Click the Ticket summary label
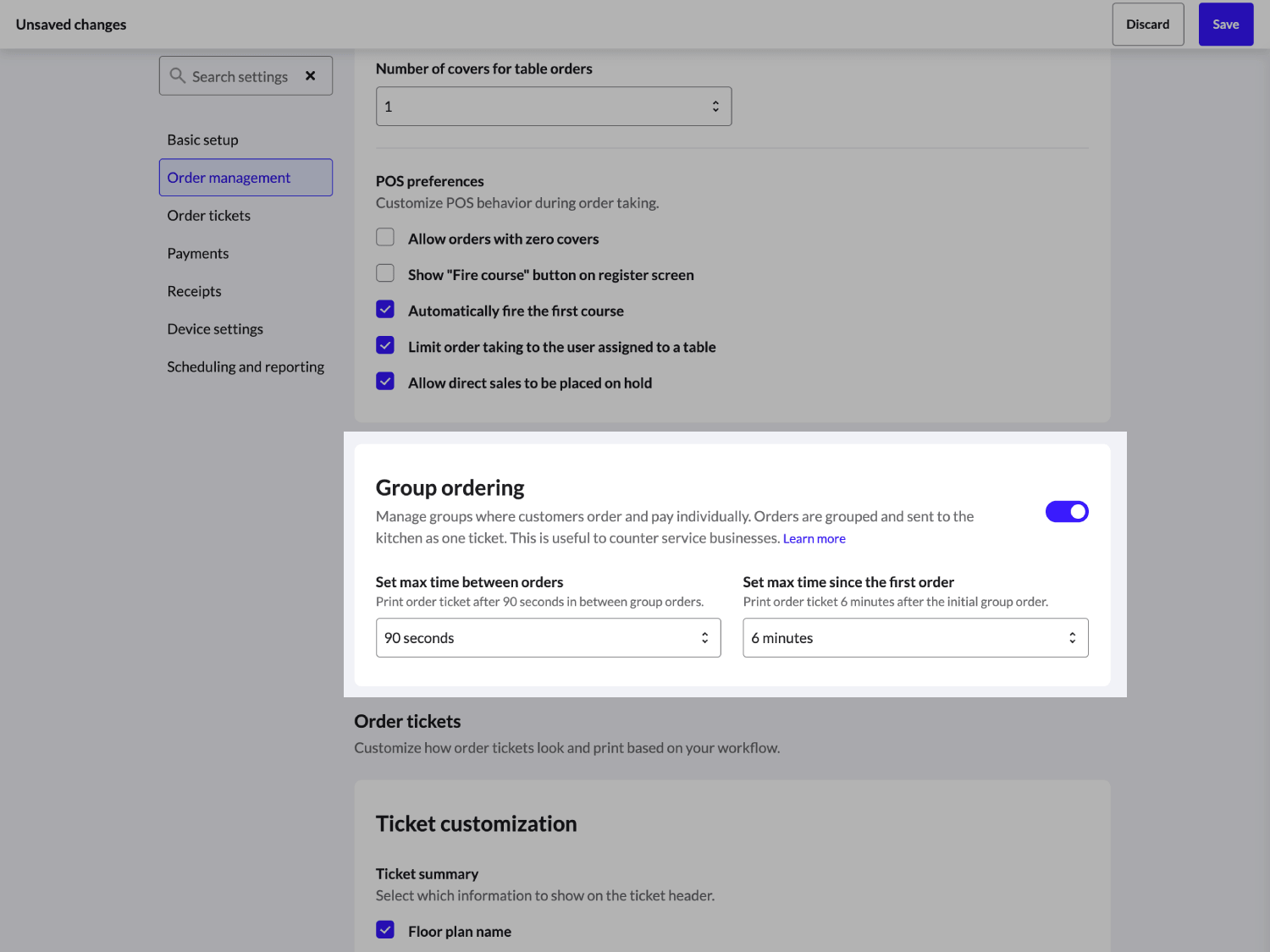This screenshot has width=1270, height=952. (x=428, y=874)
